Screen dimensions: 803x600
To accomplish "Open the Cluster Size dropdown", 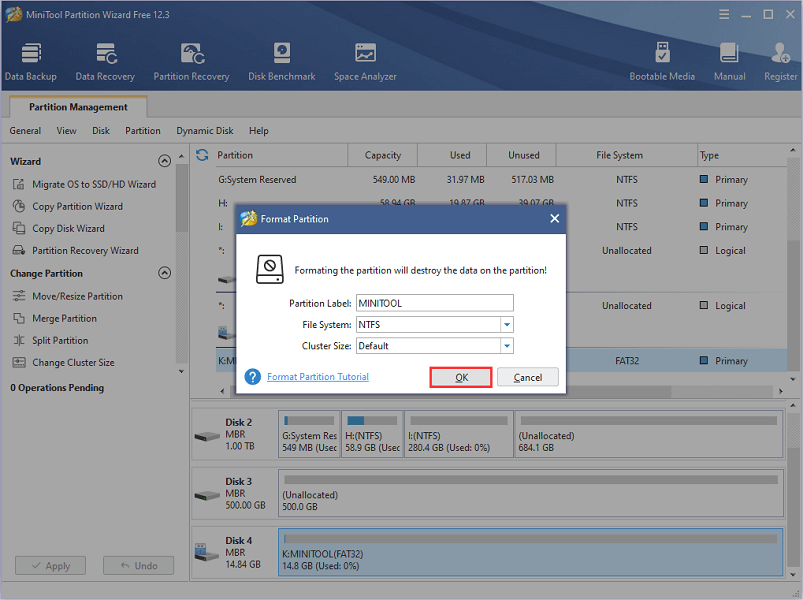I will 506,346.
